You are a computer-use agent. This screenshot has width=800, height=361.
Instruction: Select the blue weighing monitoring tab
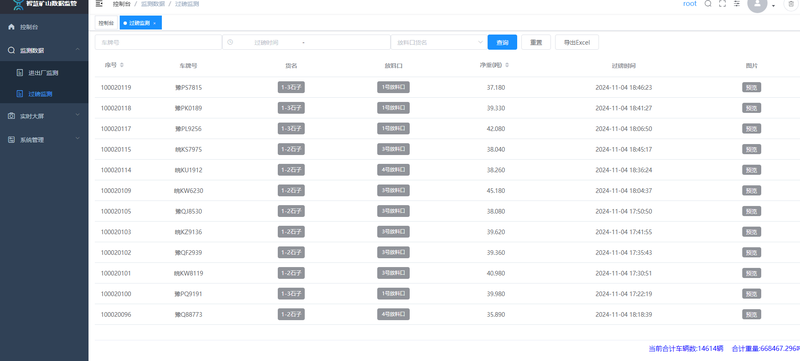point(141,23)
